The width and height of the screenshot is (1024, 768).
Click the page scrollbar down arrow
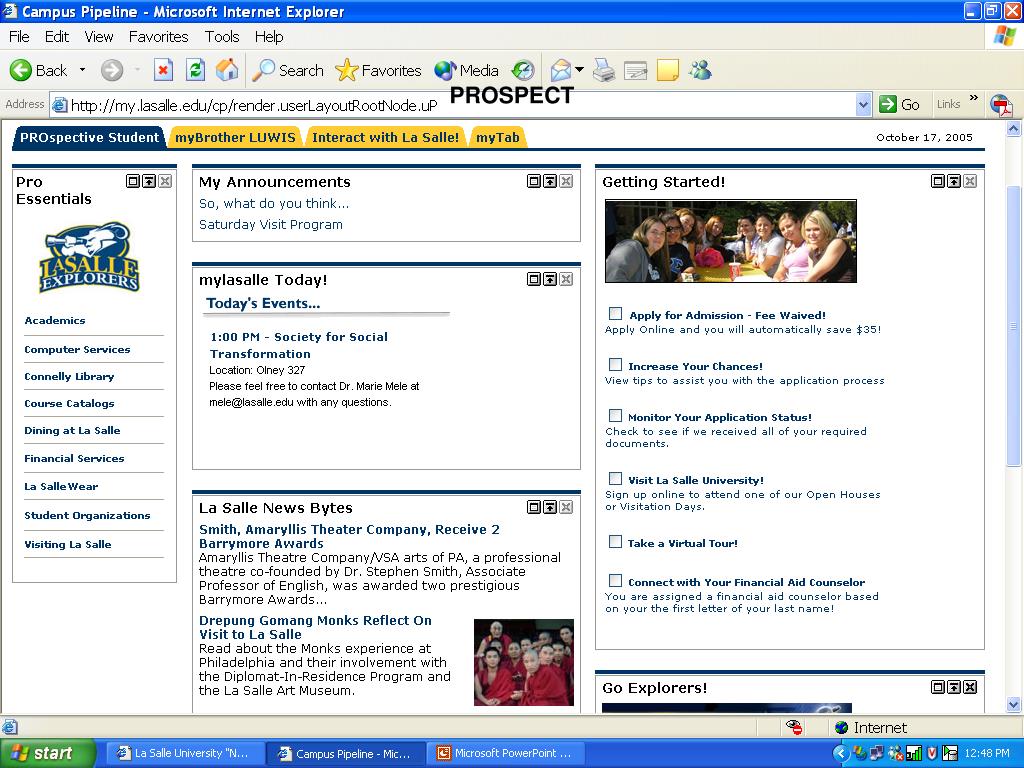click(x=1014, y=704)
